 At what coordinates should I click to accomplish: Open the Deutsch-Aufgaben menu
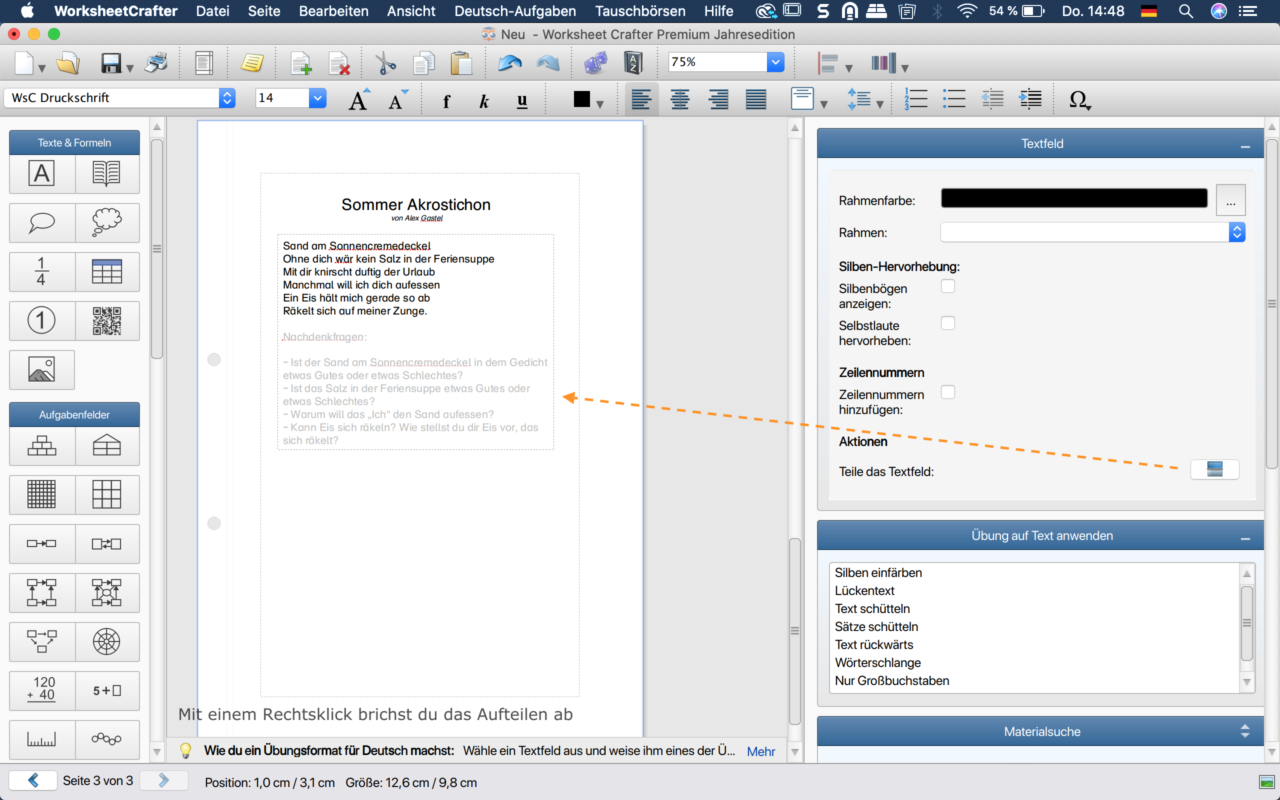coord(515,11)
